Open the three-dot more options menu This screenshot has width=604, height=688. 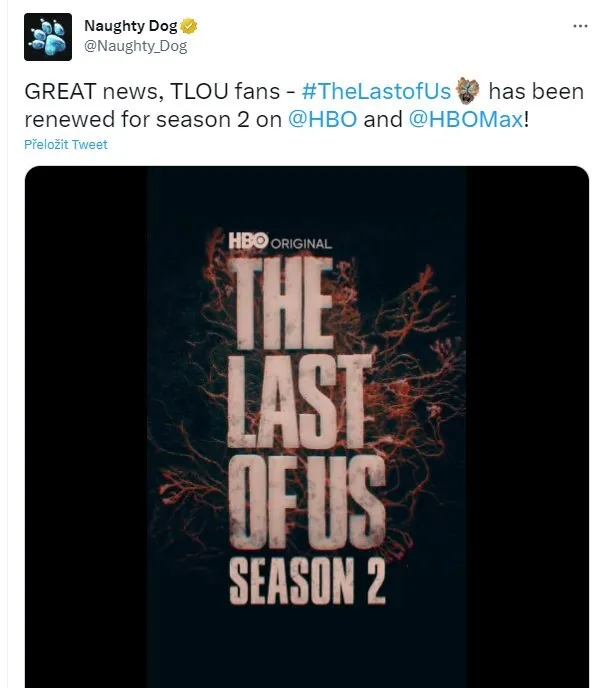click(579, 26)
